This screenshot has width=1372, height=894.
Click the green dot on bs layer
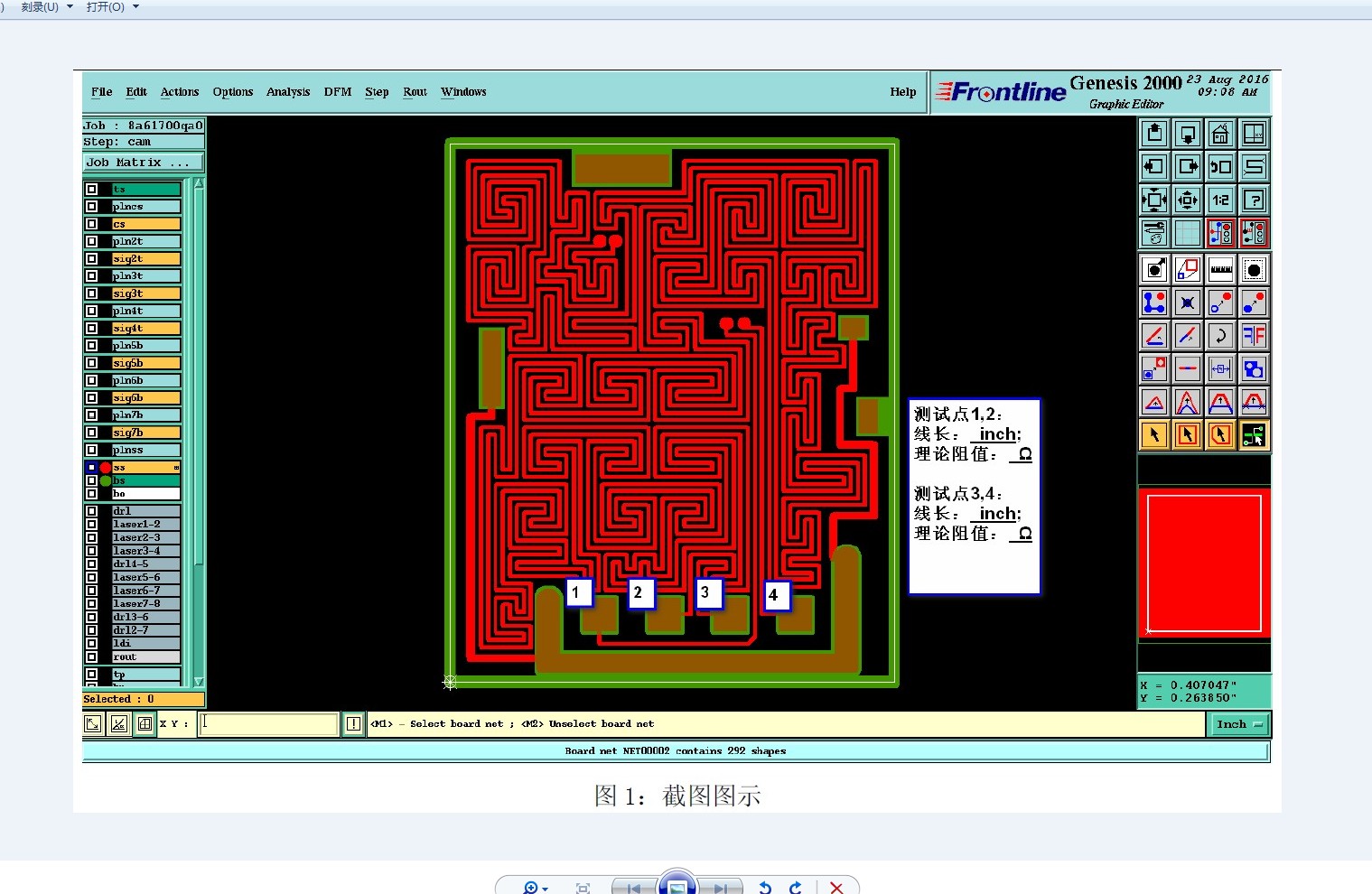[x=106, y=480]
